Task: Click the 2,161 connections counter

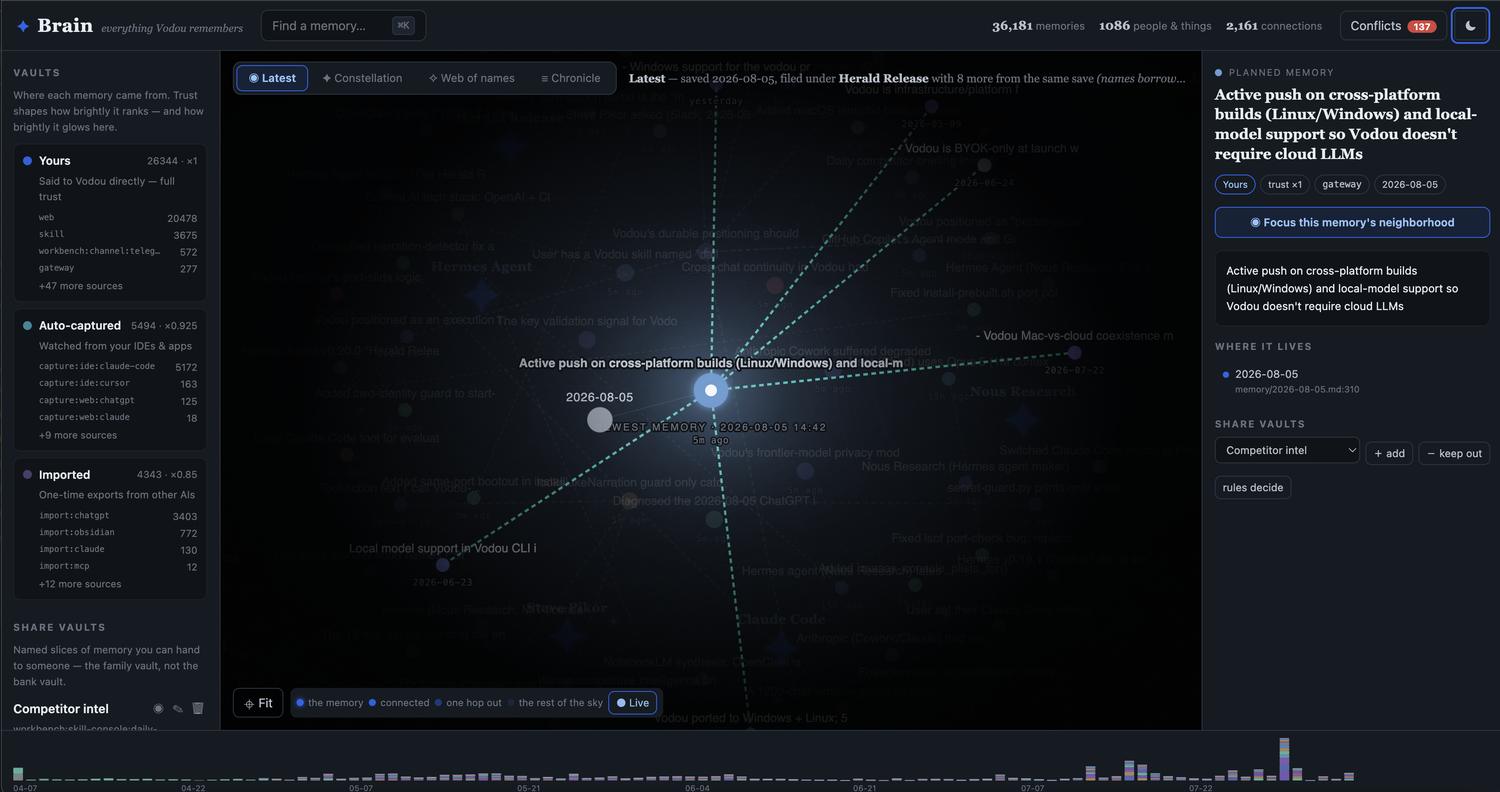Action: [x=1274, y=26]
